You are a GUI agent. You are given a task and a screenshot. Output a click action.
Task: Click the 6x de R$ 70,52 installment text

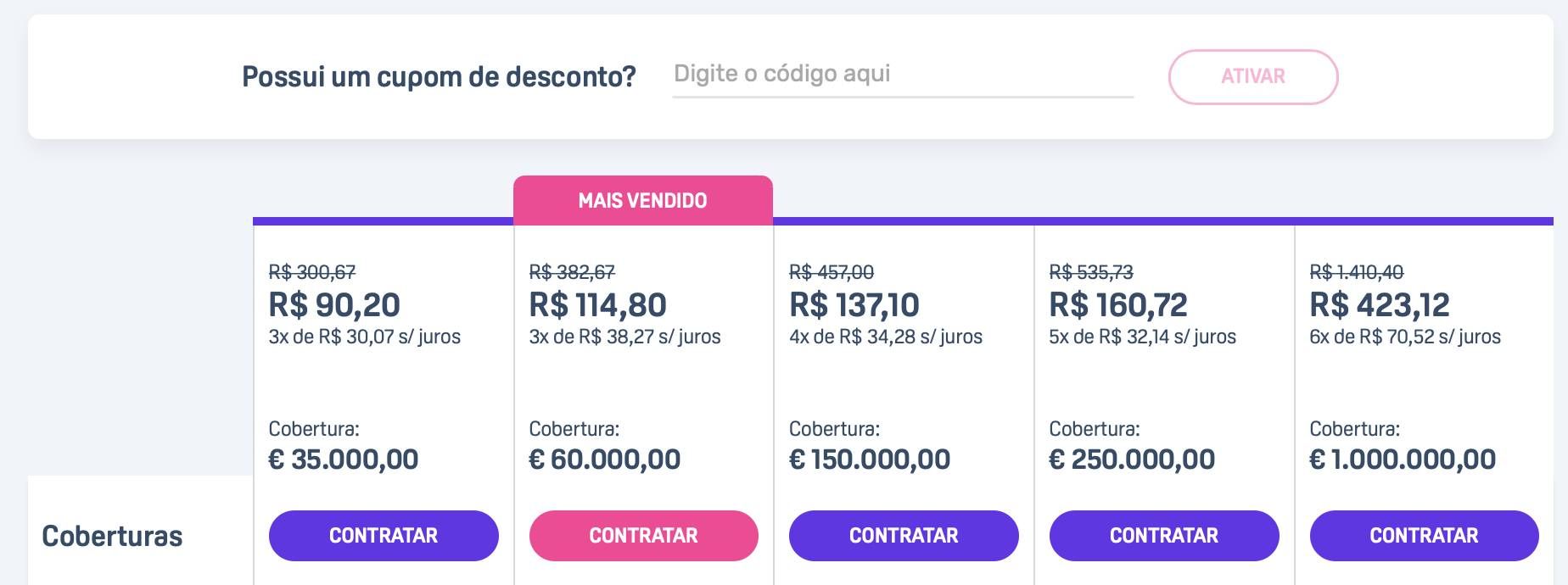coord(1405,337)
